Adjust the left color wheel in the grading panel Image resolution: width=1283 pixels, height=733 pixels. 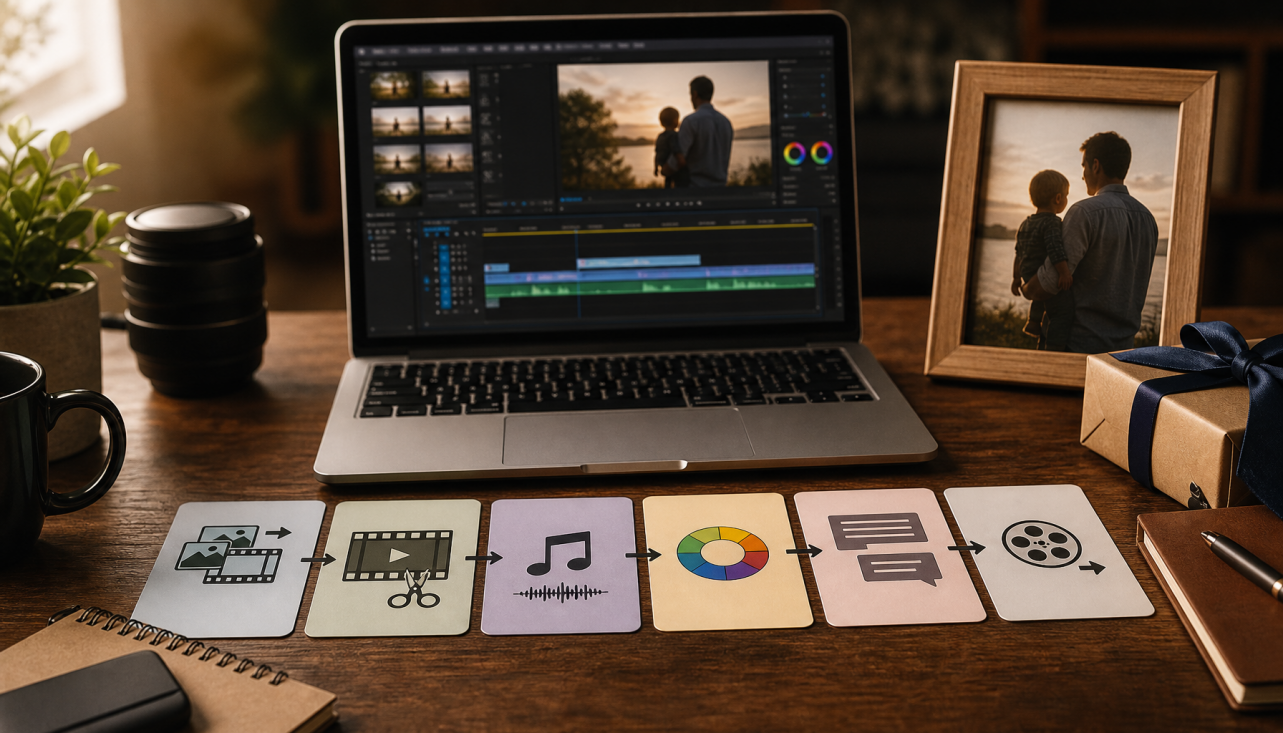click(795, 153)
